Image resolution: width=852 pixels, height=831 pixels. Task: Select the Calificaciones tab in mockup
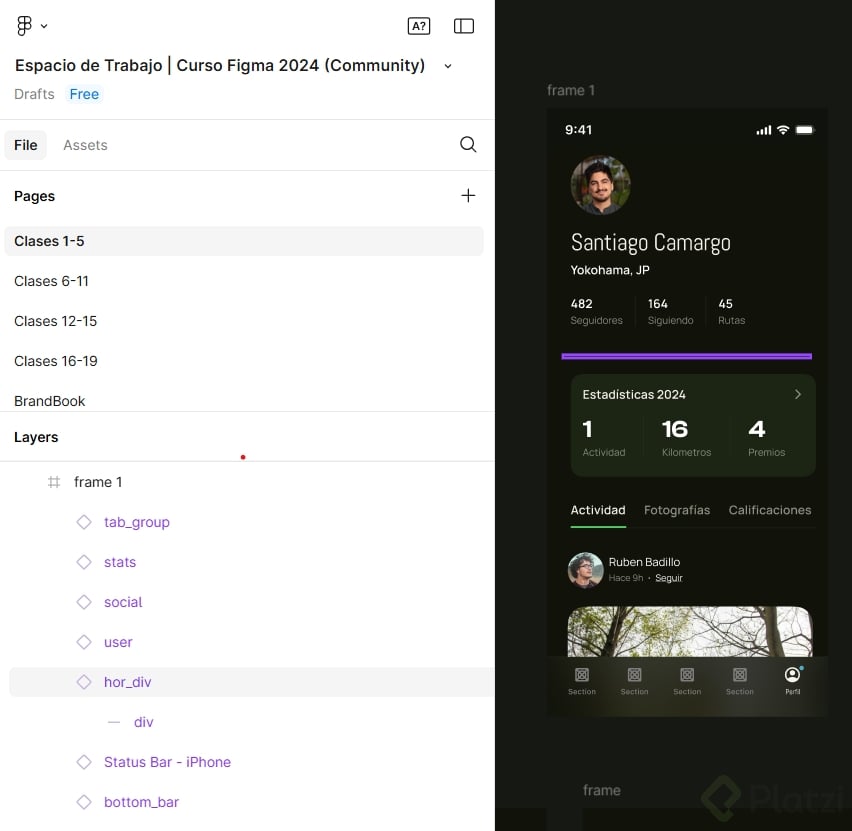(769, 510)
